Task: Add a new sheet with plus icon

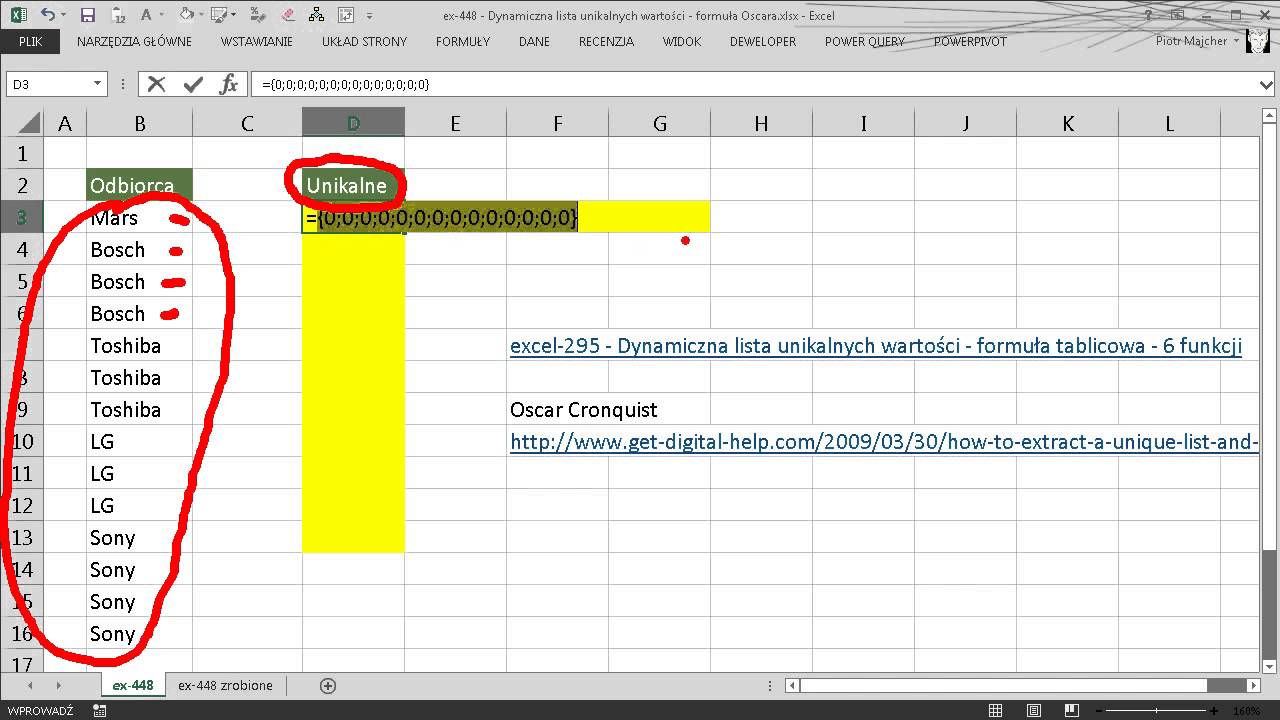Action: (x=327, y=685)
